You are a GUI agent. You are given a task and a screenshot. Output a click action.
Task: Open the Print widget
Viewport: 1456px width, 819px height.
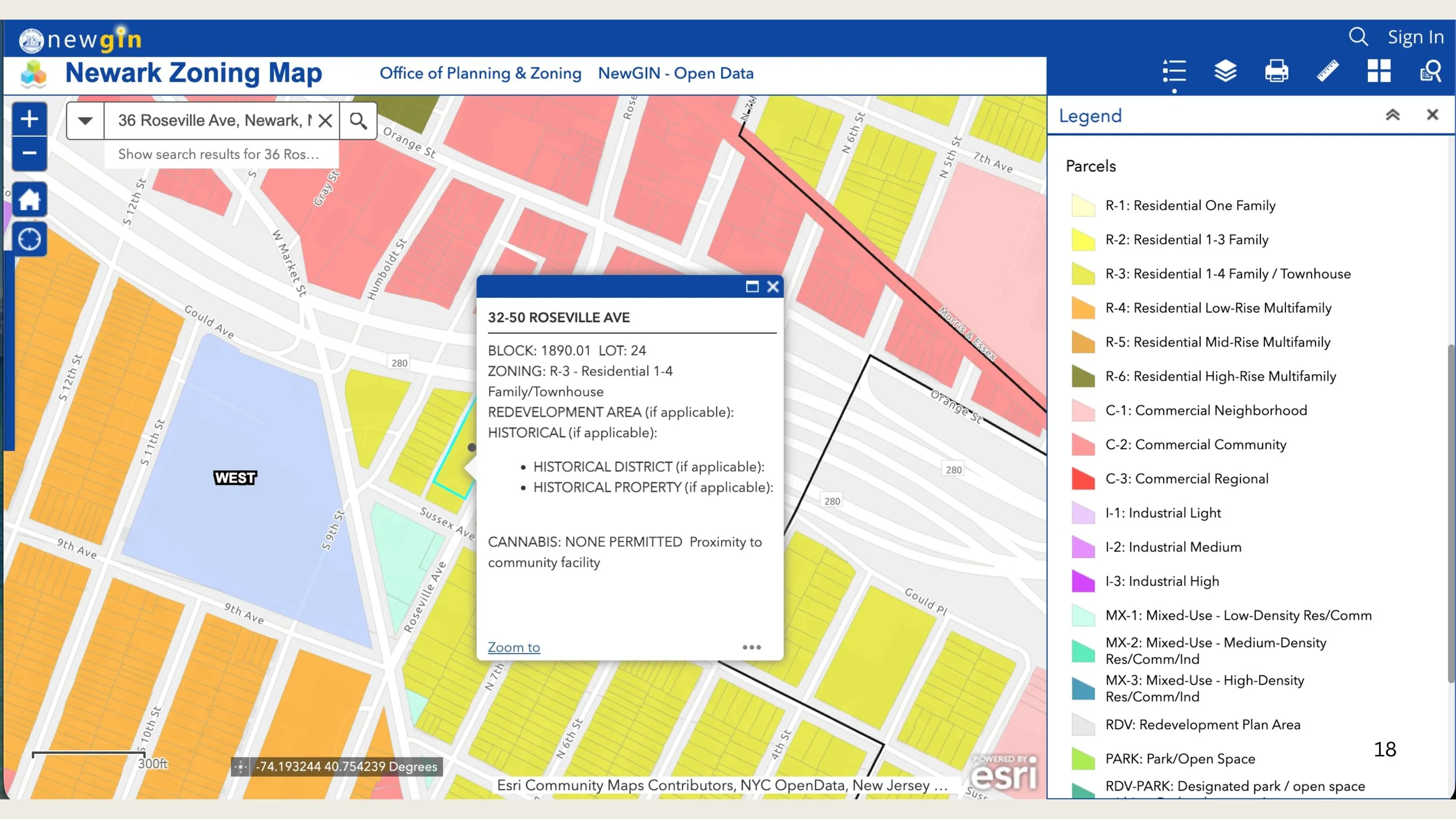pos(1276,72)
